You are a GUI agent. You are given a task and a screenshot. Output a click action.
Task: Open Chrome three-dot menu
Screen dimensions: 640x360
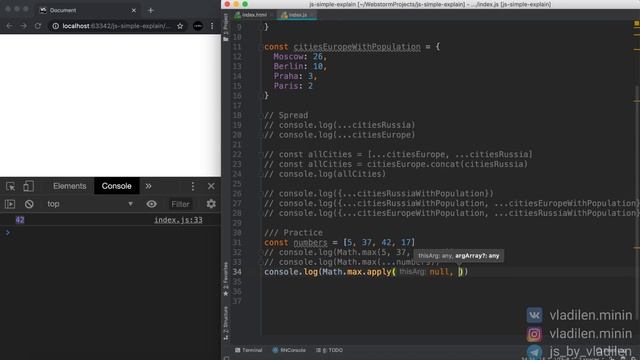[x=212, y=26]
